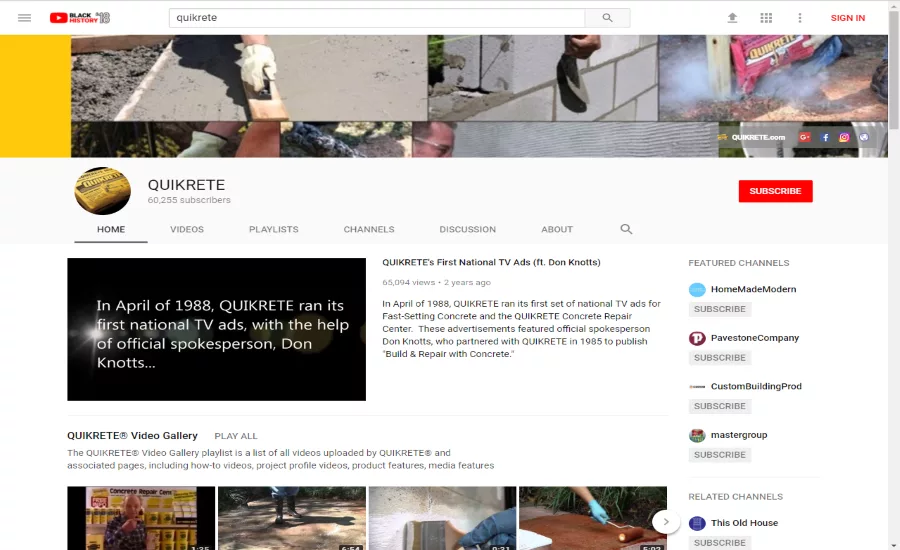Screen dimensions: 900x550
Task: Open the YouTube apps grid
Action: [x=766, y=18]
